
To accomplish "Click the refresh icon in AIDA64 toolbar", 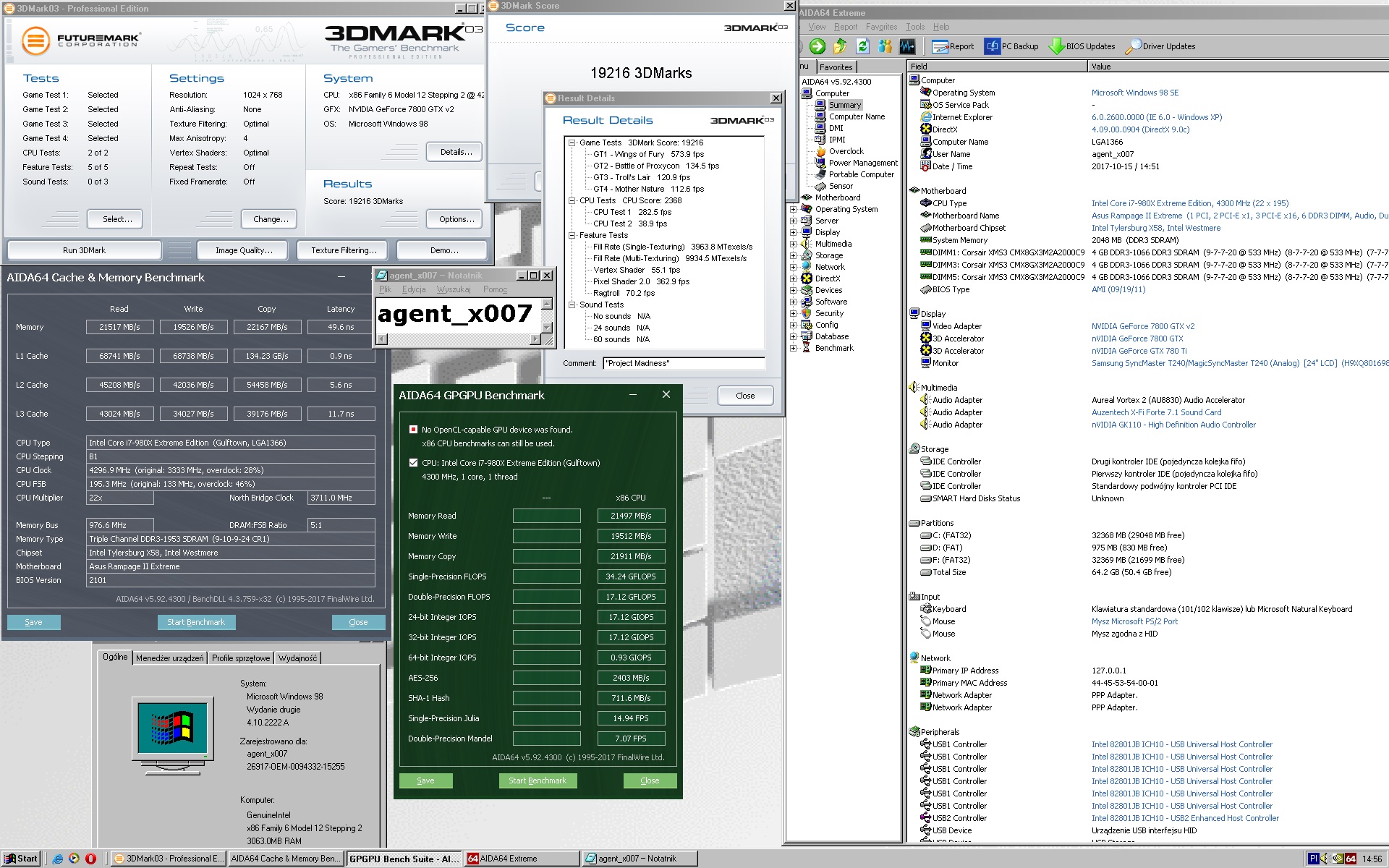I will click(x=862, y=46).
